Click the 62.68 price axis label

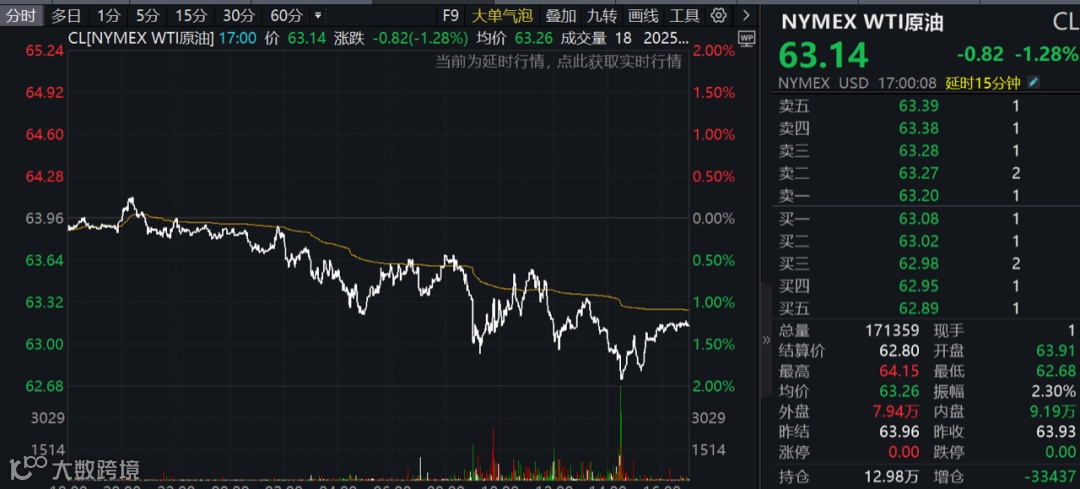coord(44,386)
